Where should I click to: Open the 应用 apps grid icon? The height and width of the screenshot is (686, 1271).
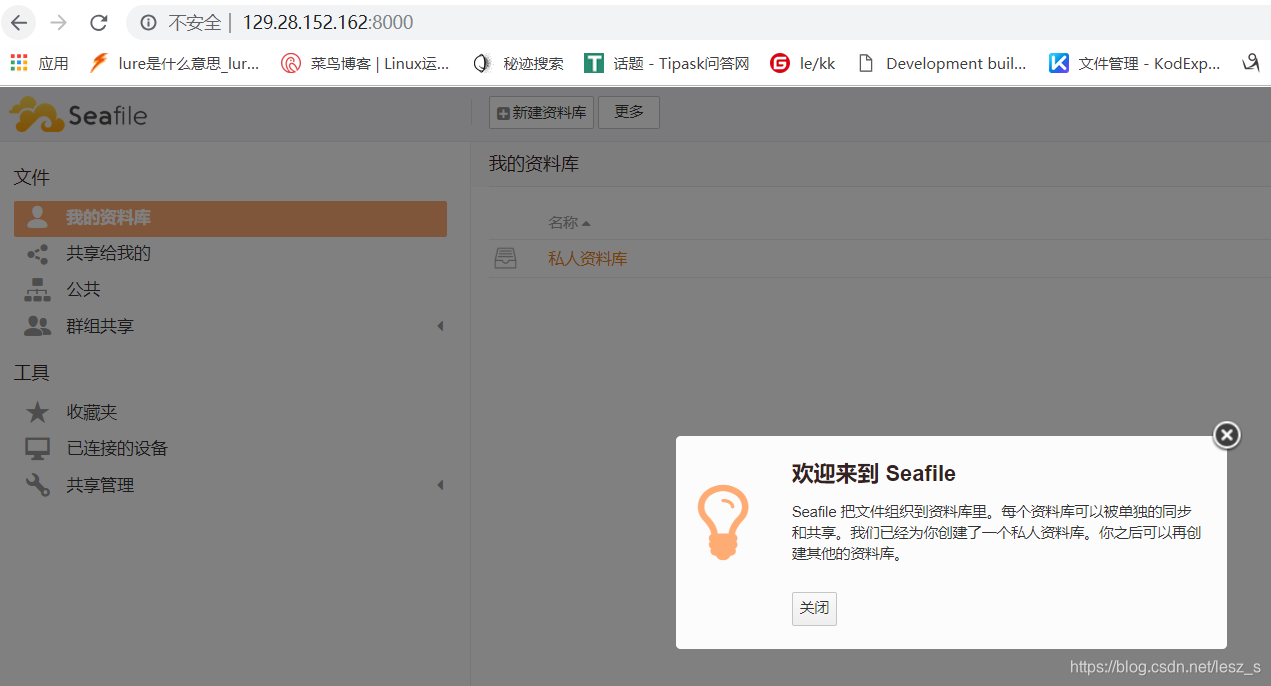(19, 63)
